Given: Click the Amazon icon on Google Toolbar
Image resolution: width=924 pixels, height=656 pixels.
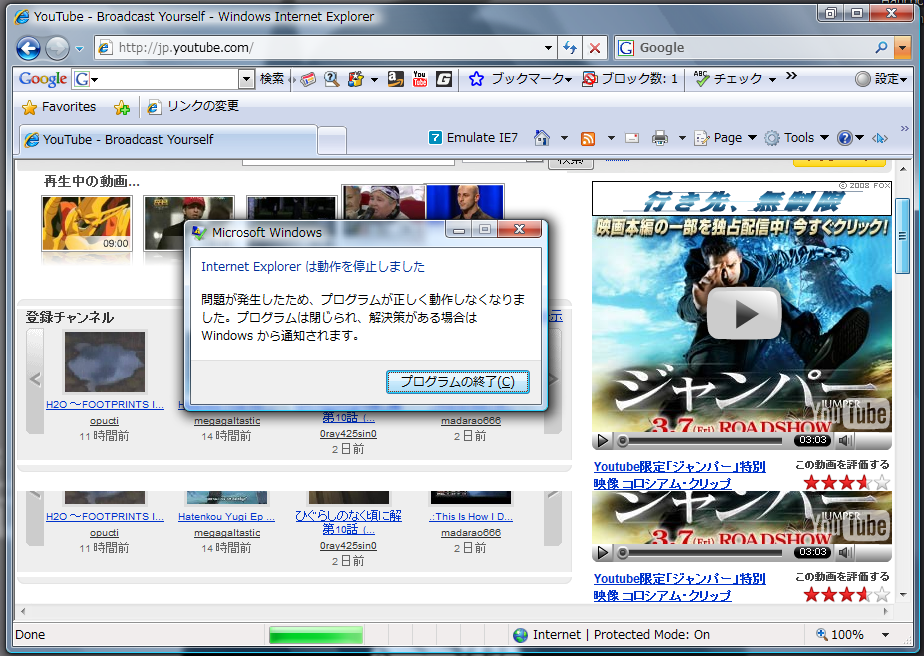Looking at the screenshot, I should (x=396, y=78).
